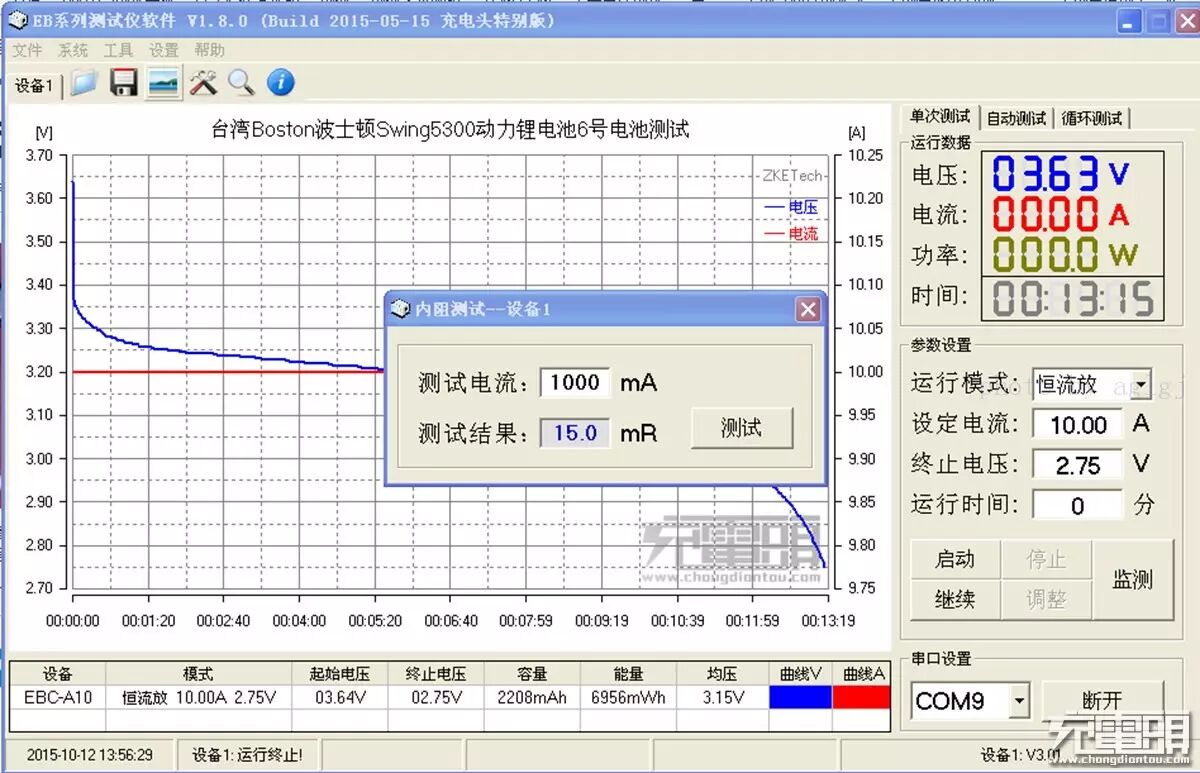Screen dimensions: 1200x773
Task: Select the 02.75V ending voltage cell
Action: click(436, 697)
